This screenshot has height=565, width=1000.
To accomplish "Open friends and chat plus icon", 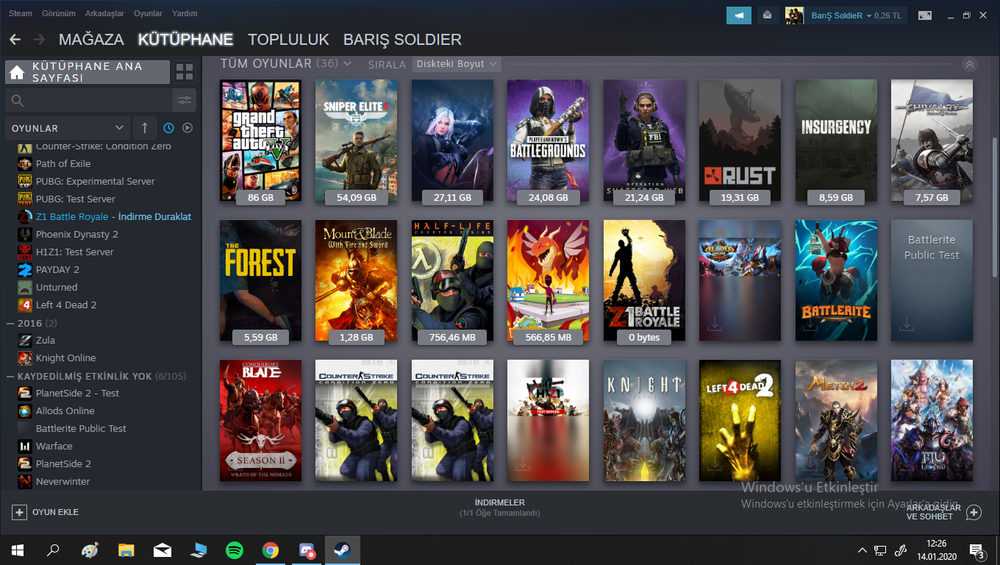I will point(974,512).
